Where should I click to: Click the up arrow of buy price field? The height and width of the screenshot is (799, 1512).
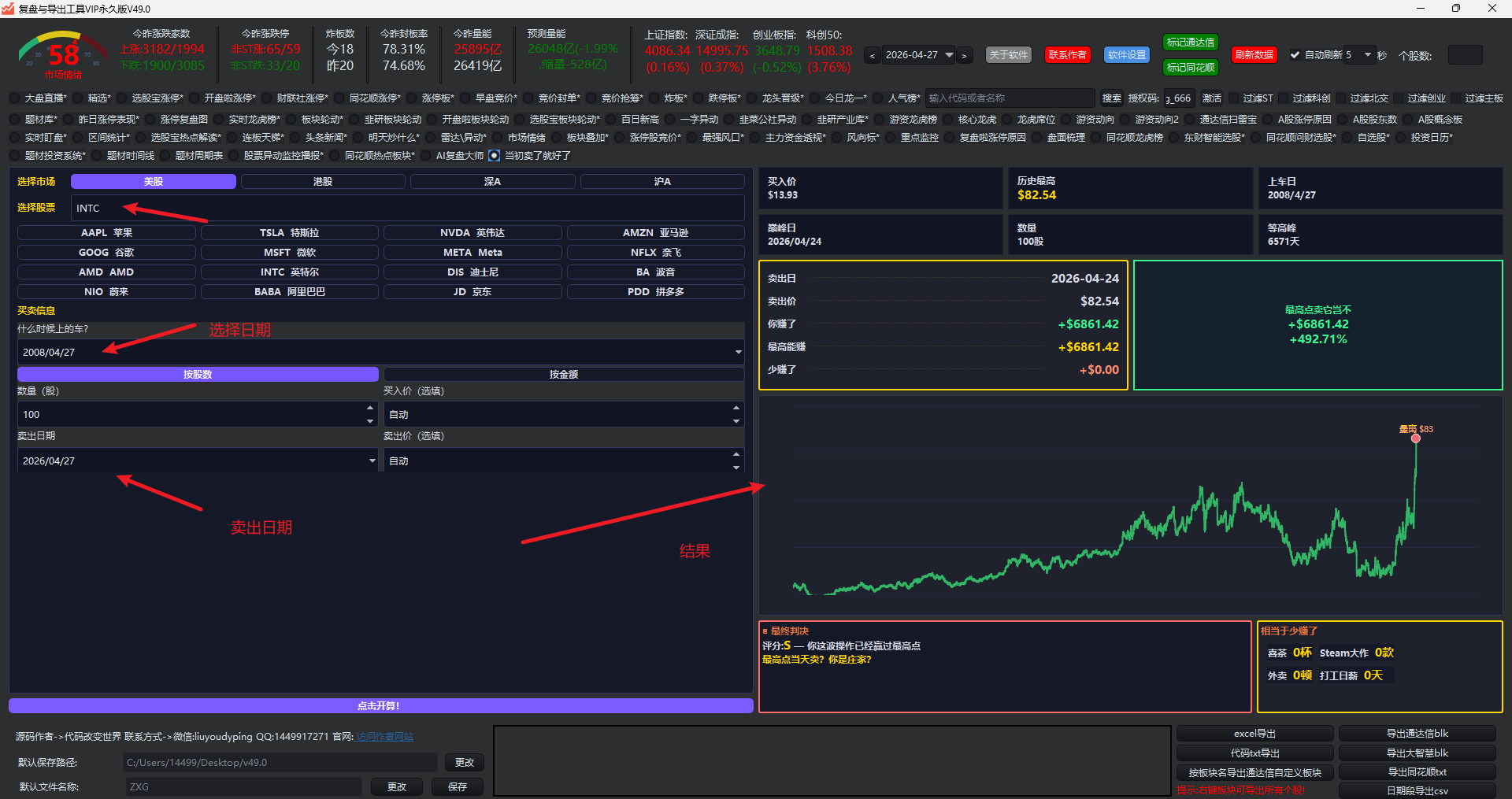(736, 408)
